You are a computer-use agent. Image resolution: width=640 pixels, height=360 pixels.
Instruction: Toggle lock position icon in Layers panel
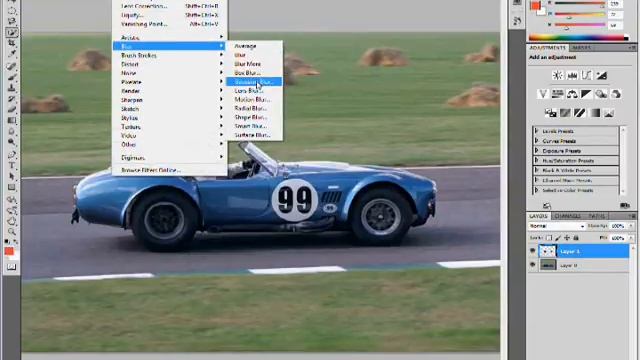point(567,238)
